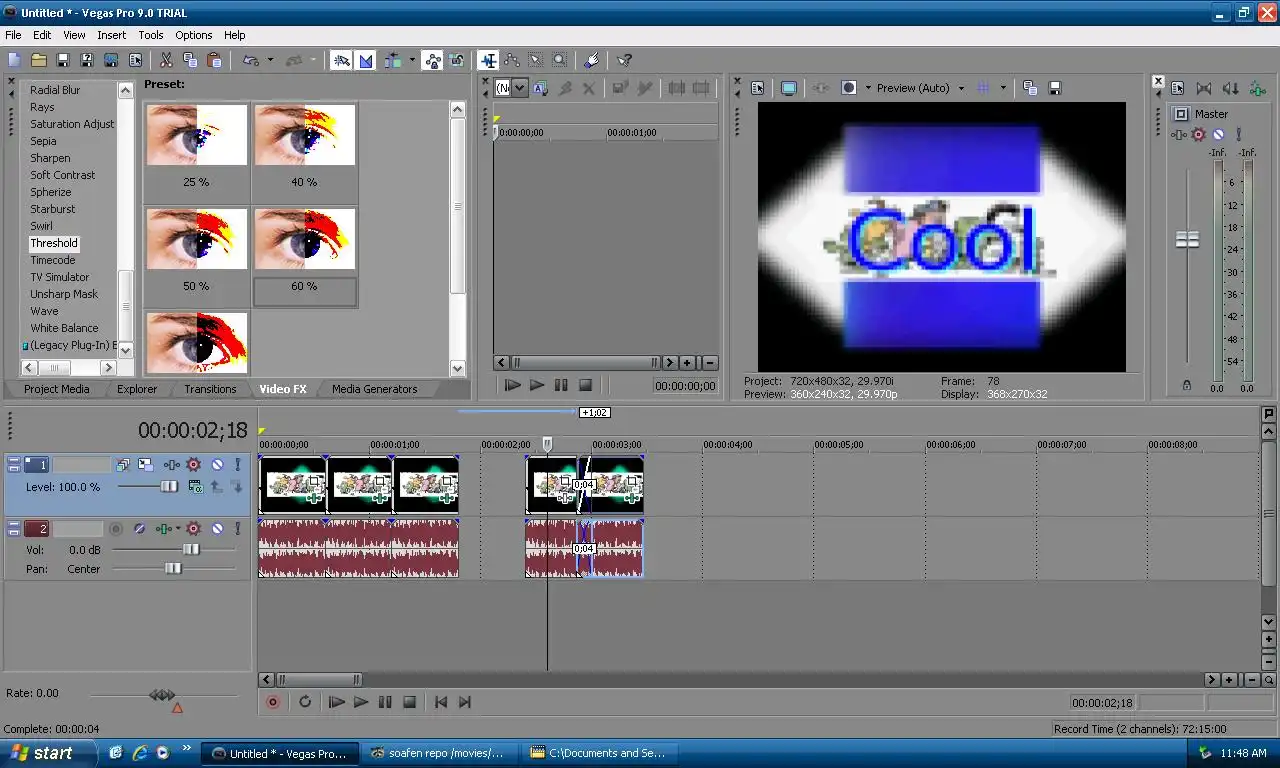
Task: Copy preview snapshot to clipboard
Action: 1030,88
